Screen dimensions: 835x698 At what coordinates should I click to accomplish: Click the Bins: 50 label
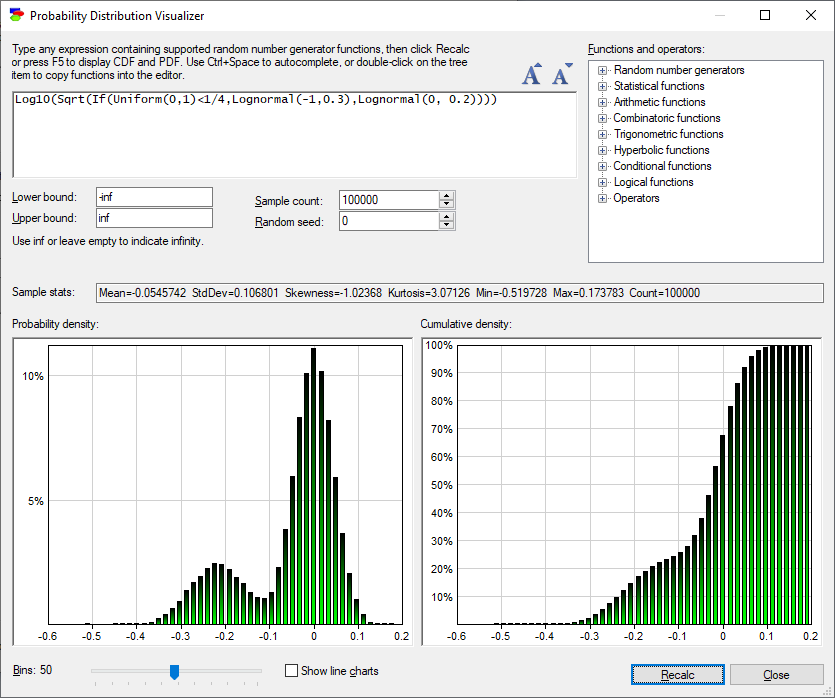[x=32, y=670]
